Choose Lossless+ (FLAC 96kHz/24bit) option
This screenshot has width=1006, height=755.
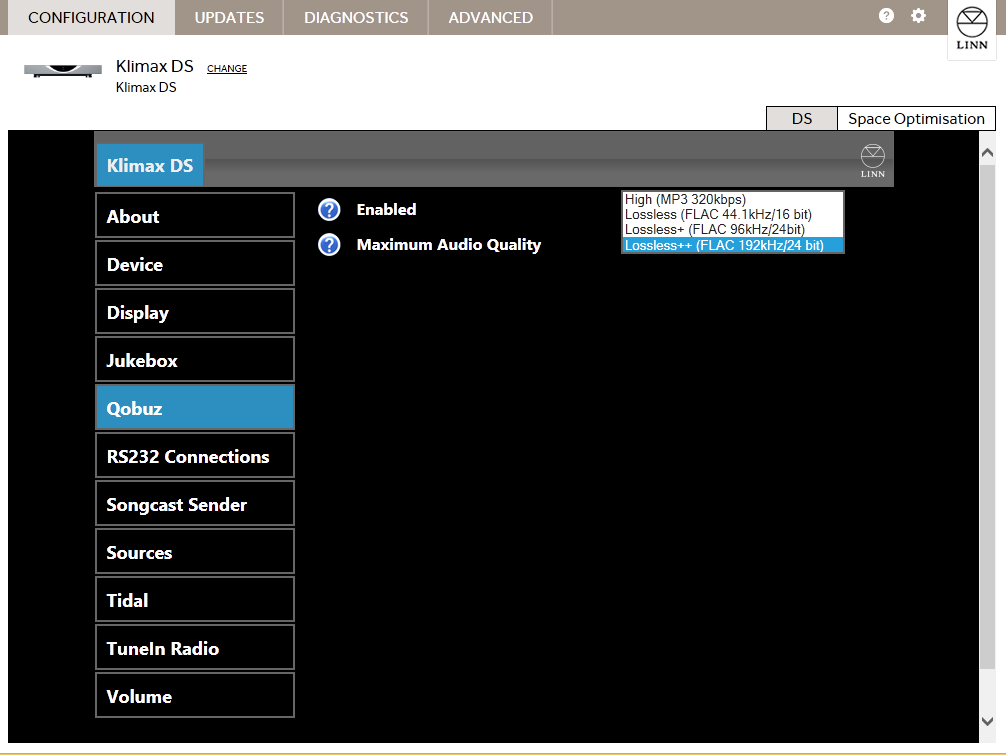733,230
